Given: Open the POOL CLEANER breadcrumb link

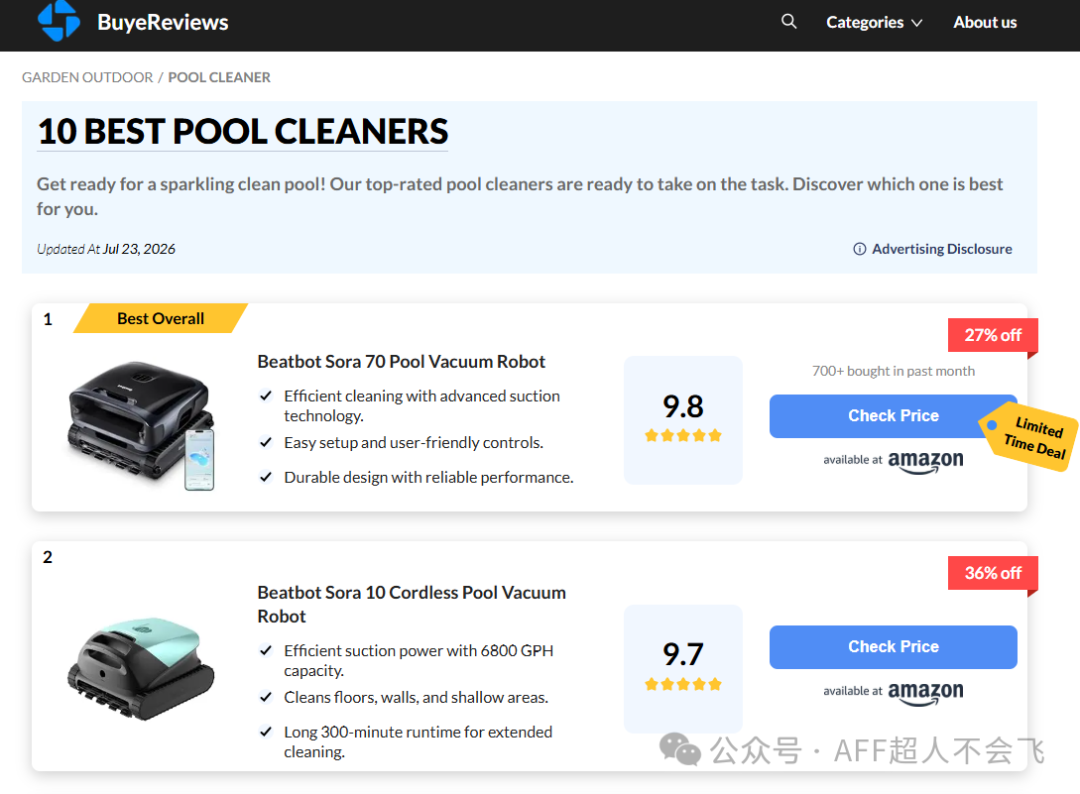Looking at the screenshot, I should (219, 77).
